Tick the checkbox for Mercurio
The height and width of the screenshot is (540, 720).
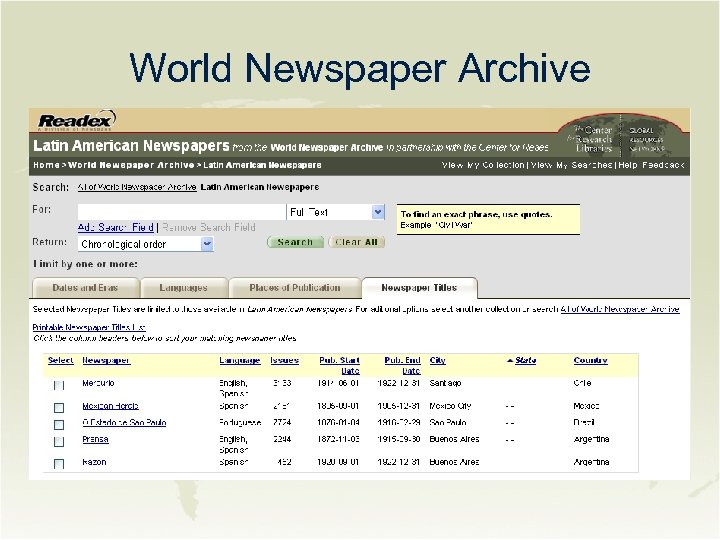click(x=59, y=385)
